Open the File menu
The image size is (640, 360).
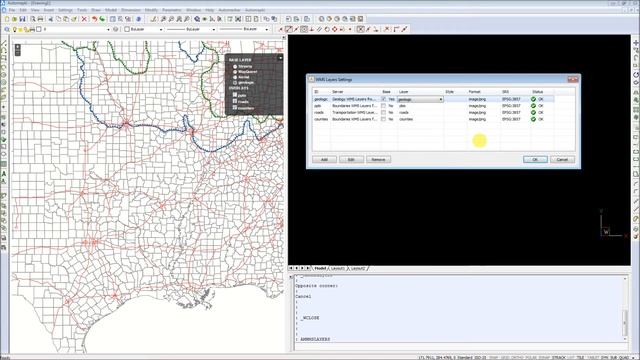point(12,10)
